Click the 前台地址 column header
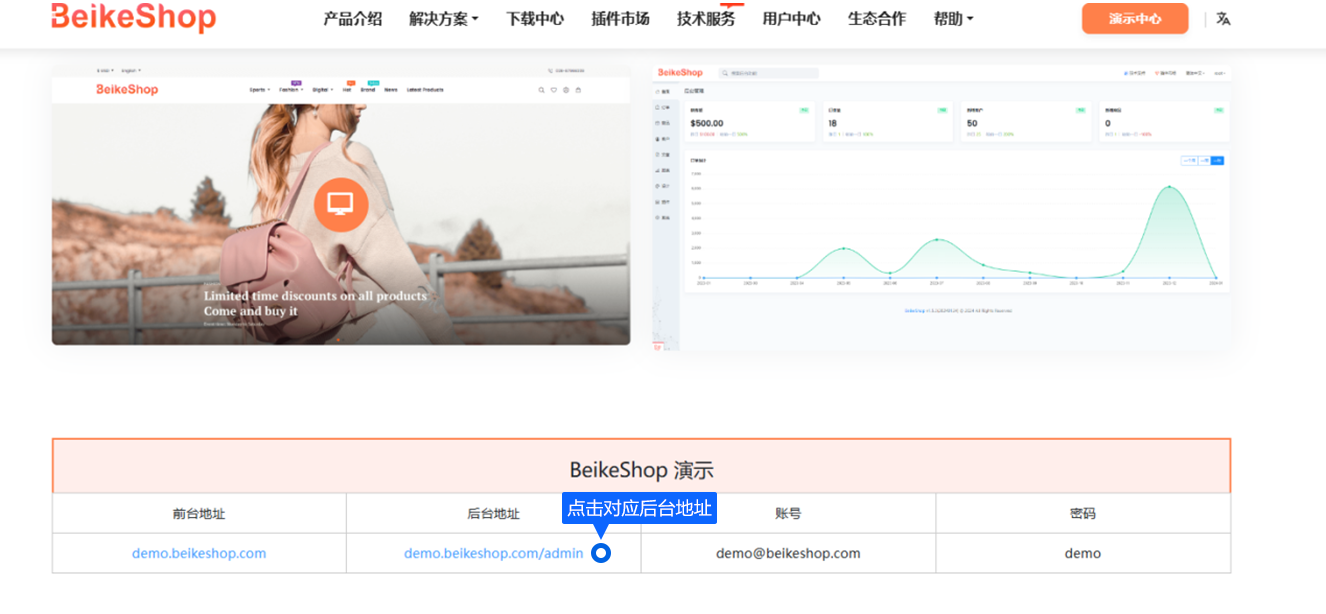 point(199,513)
